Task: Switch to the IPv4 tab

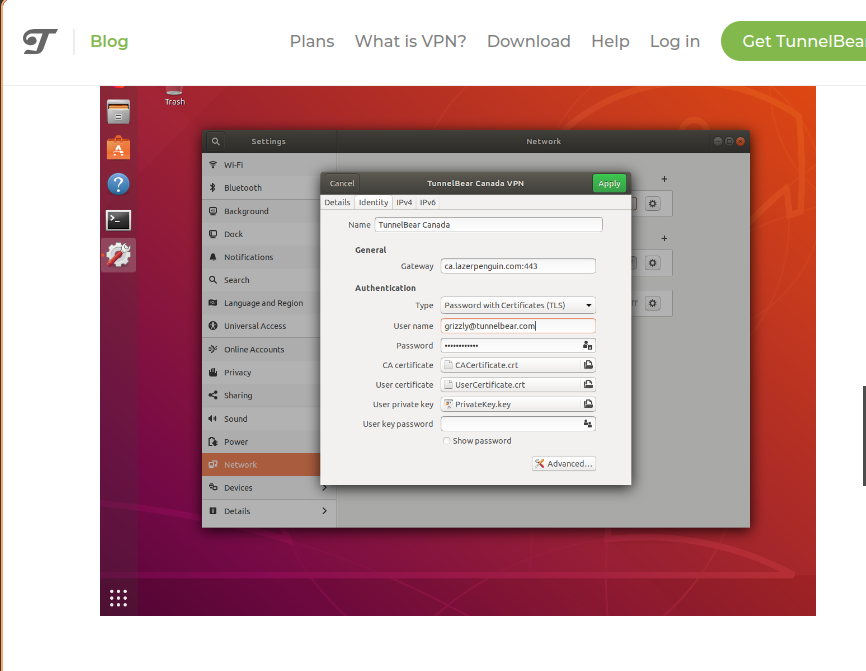Action: tap(404, 202)
